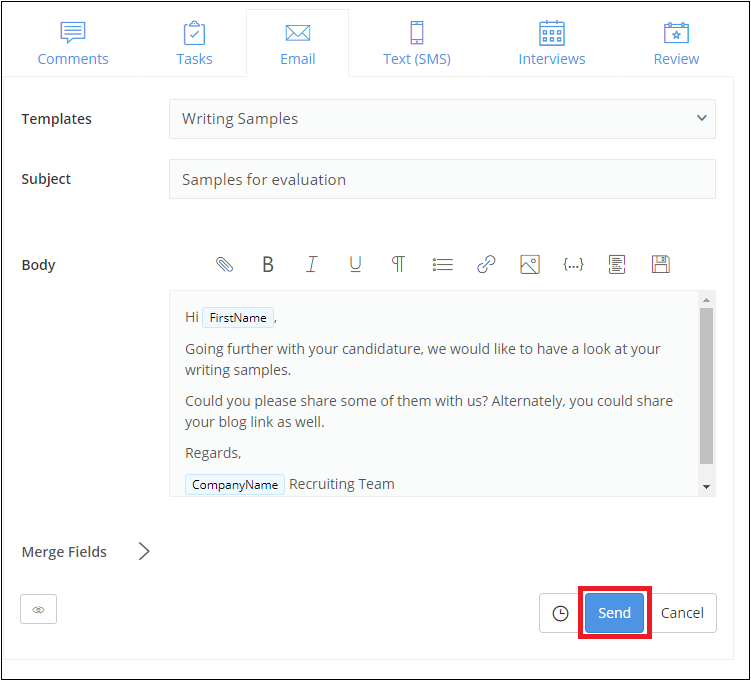
Task: Open the Interviews tab
Action: (552, 44)
